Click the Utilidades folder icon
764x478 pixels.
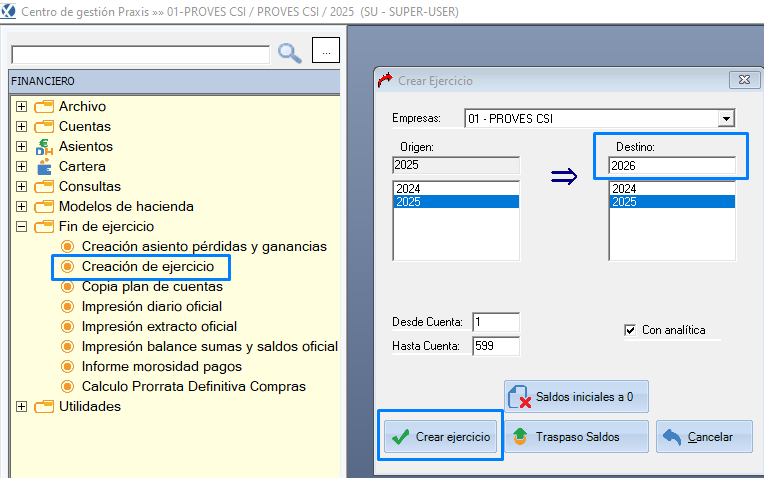[x=44, y=406]
